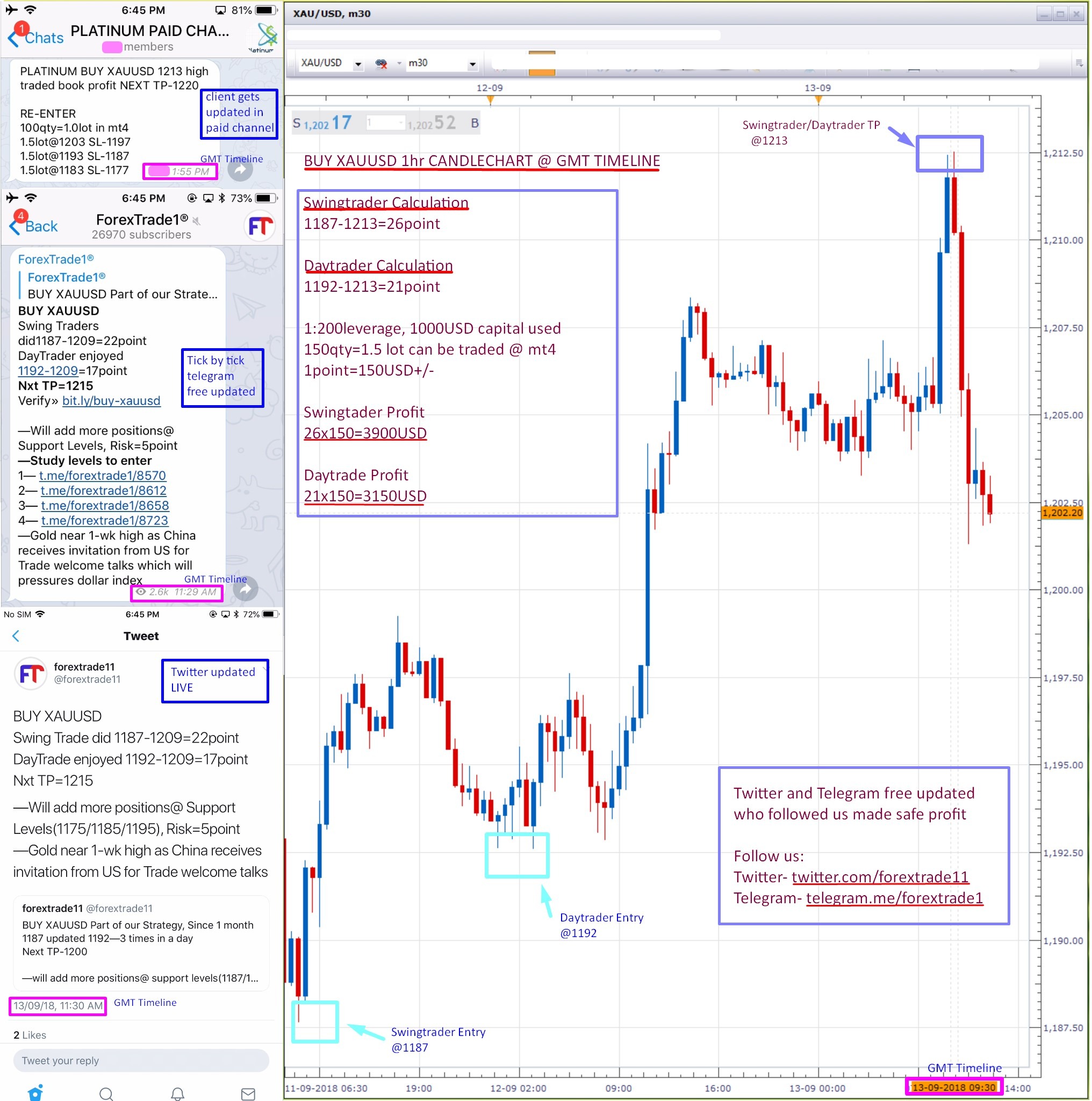Click the current price label 1,202.20
1092x1101 pixels.
(x=1062, y=512)
